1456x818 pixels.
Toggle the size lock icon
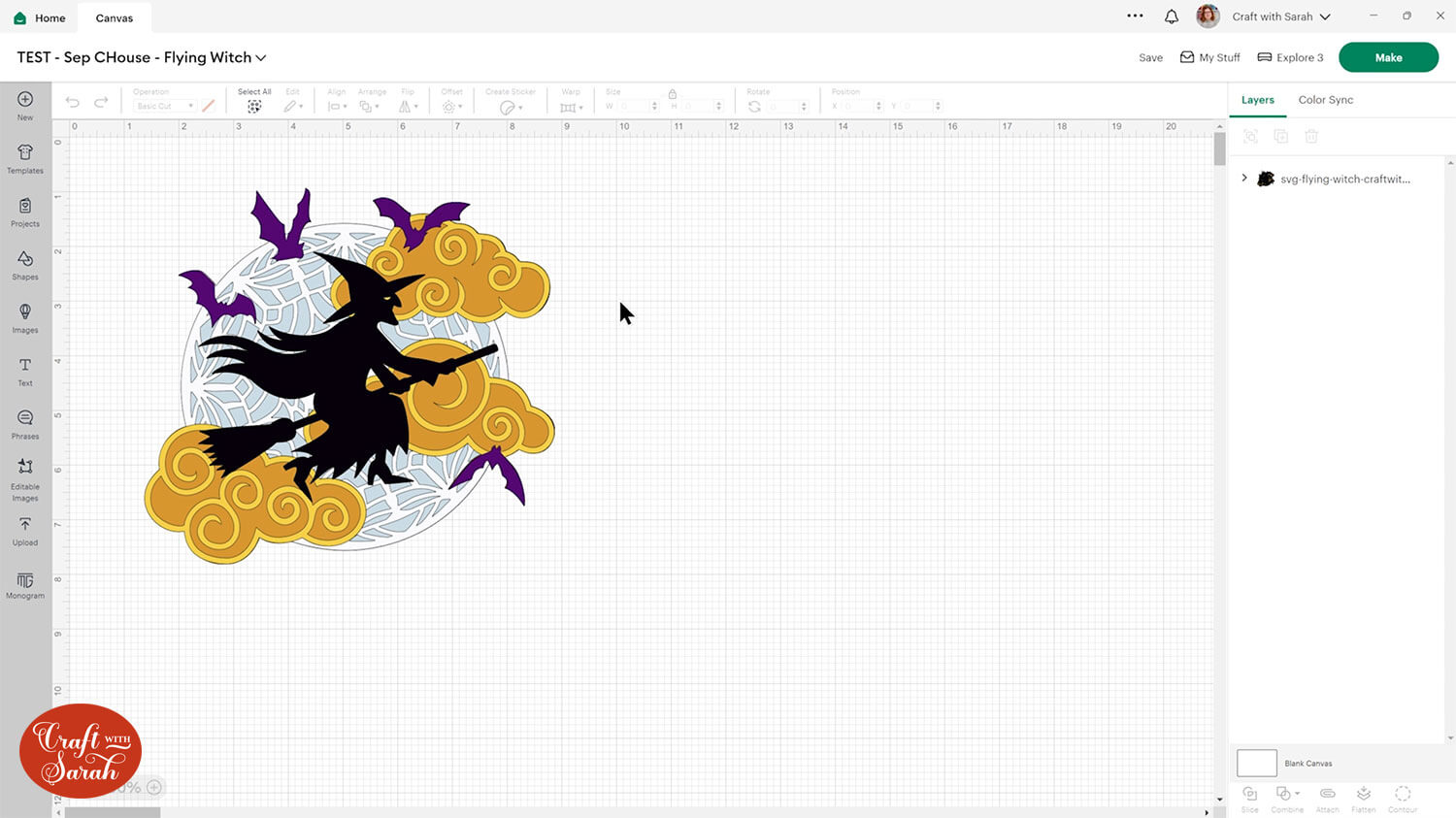tap(672, 94)
